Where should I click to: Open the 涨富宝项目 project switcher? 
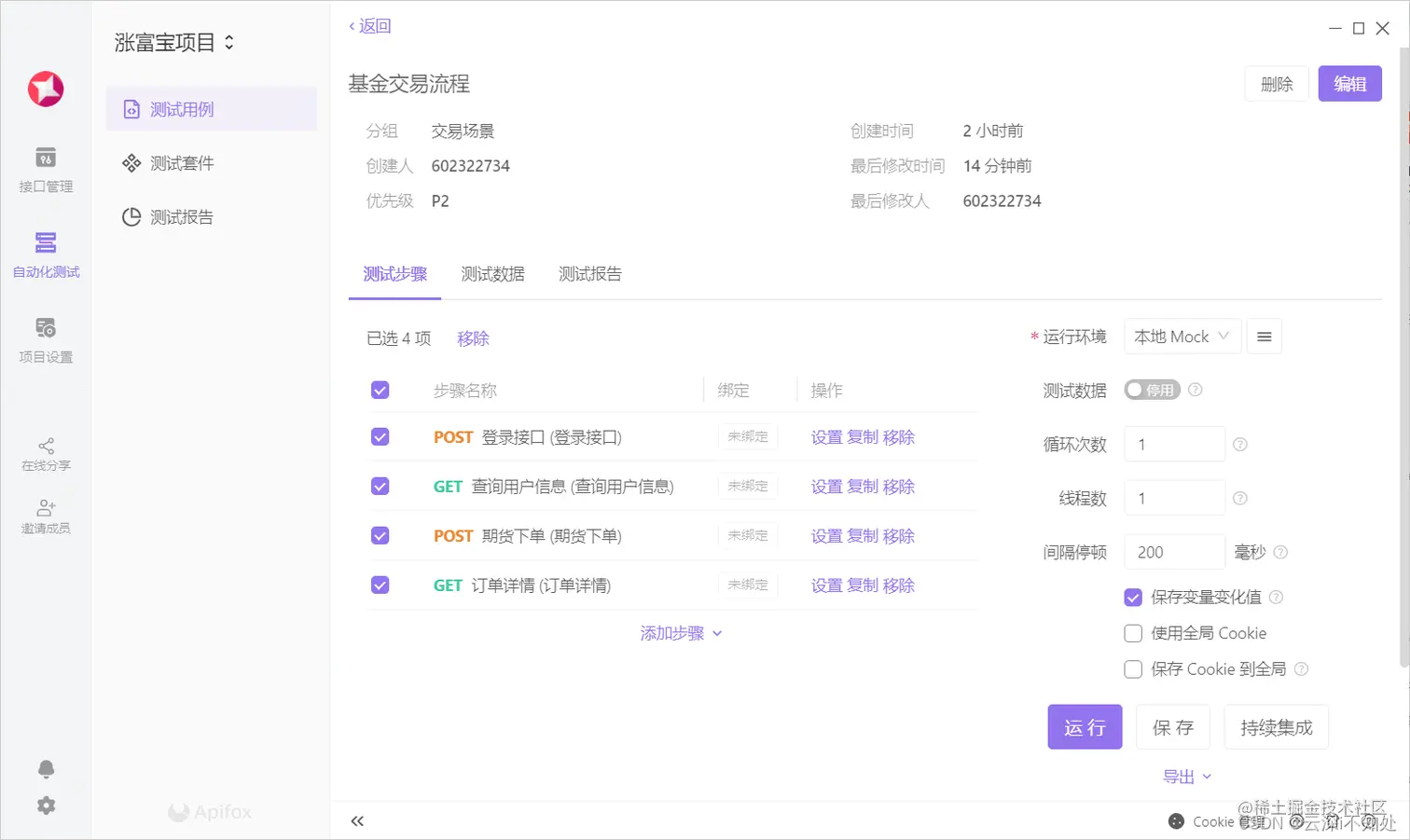coord(174,42)
